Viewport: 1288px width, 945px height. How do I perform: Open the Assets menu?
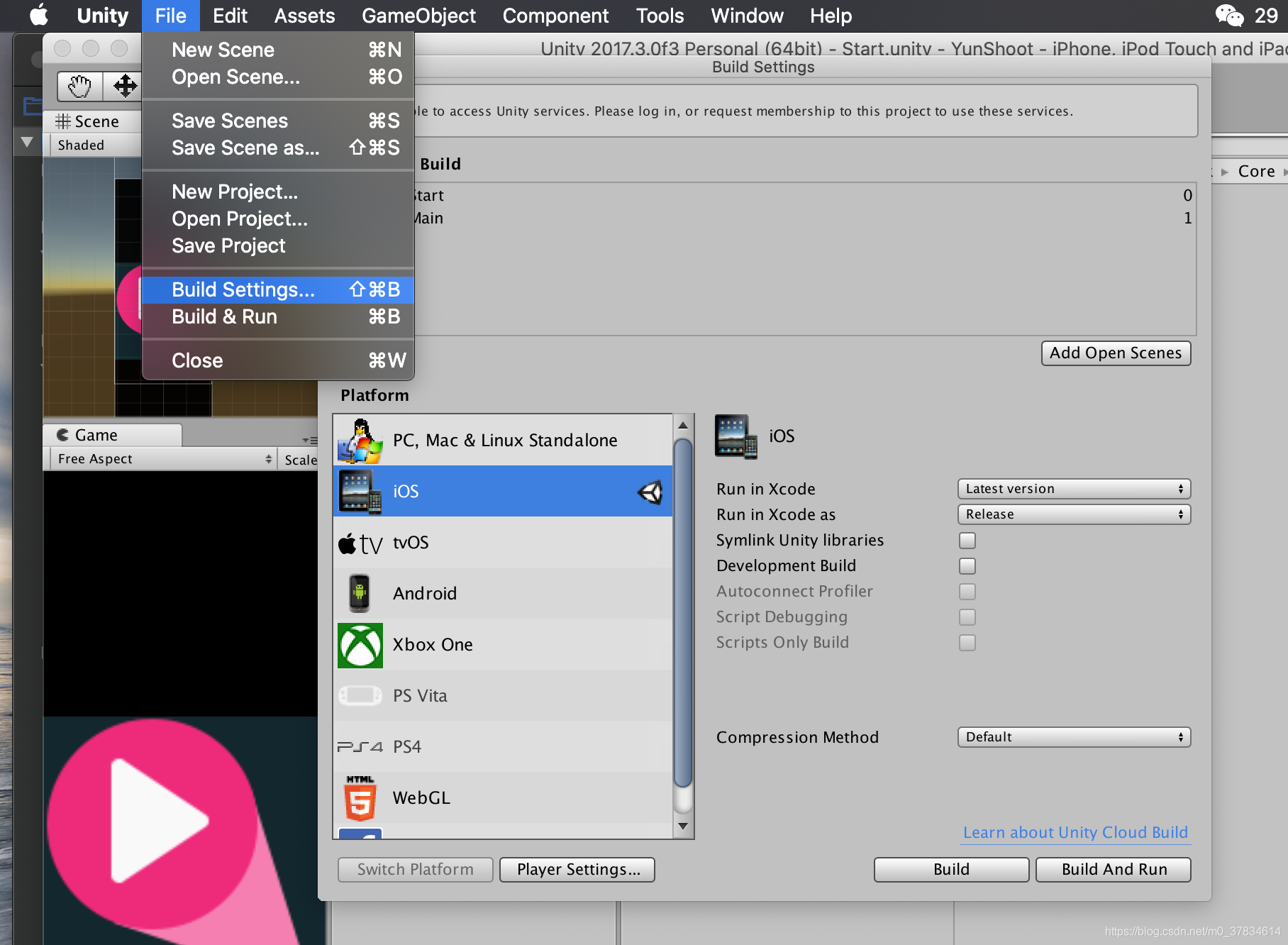pyautogui.click(x=304, y=16)
